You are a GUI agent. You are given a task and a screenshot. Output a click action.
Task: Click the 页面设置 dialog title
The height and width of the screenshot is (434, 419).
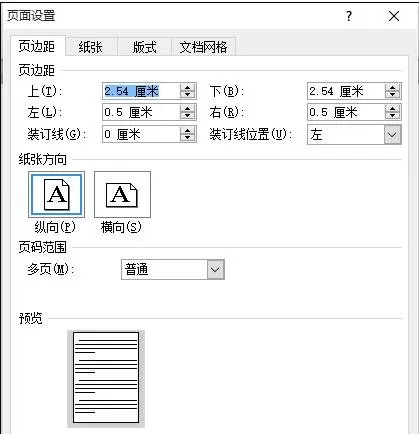(x=31, y=16)
